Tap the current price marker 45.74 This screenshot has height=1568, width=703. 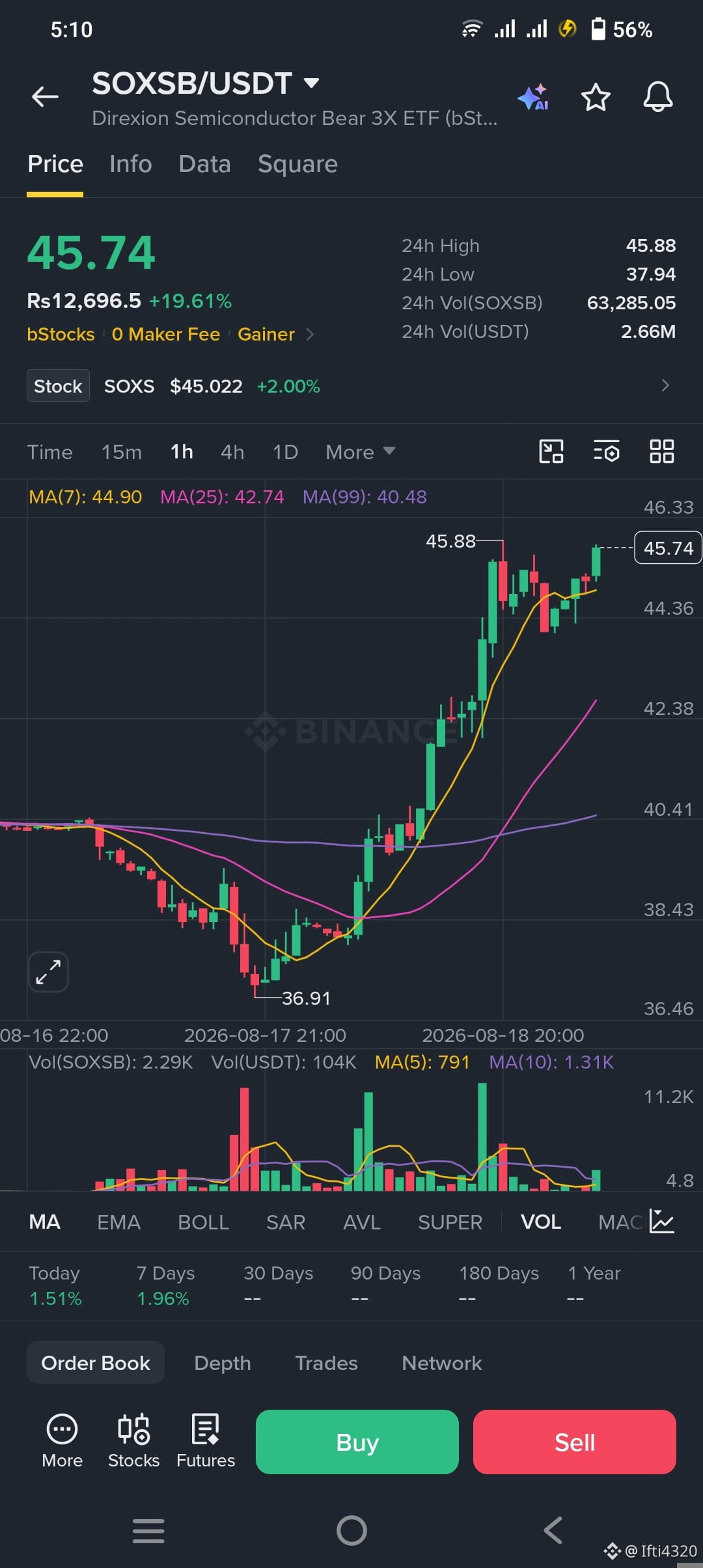[x=669, y=548]
